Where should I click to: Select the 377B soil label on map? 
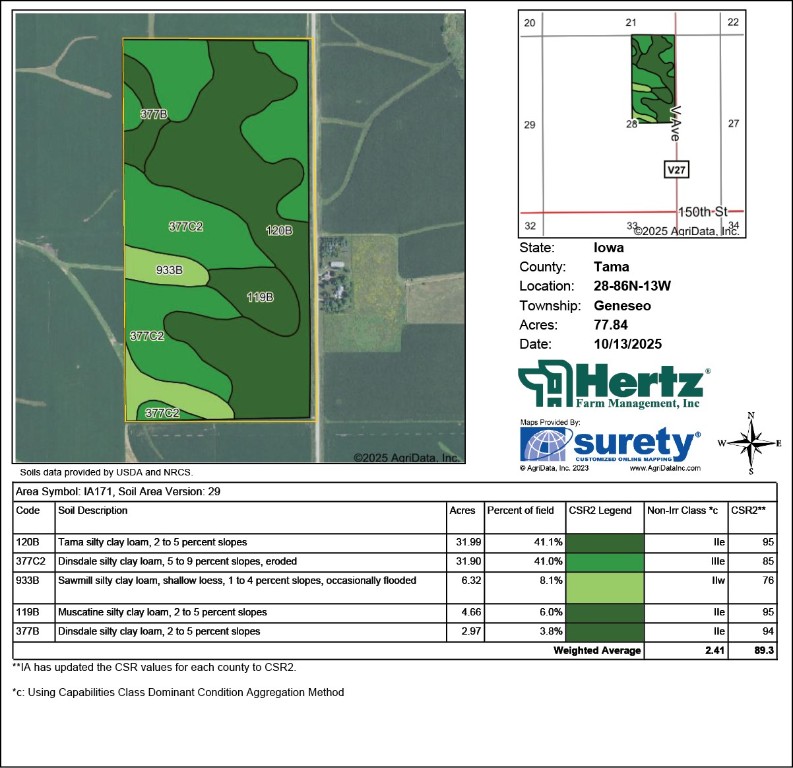tap(154, 114)
